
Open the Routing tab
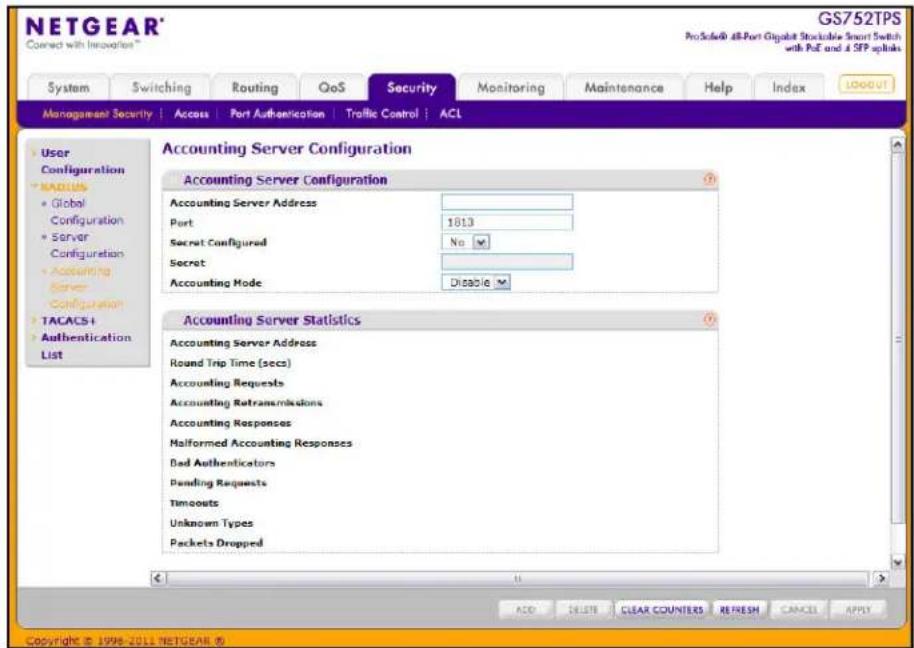click(x=255, y=88)
